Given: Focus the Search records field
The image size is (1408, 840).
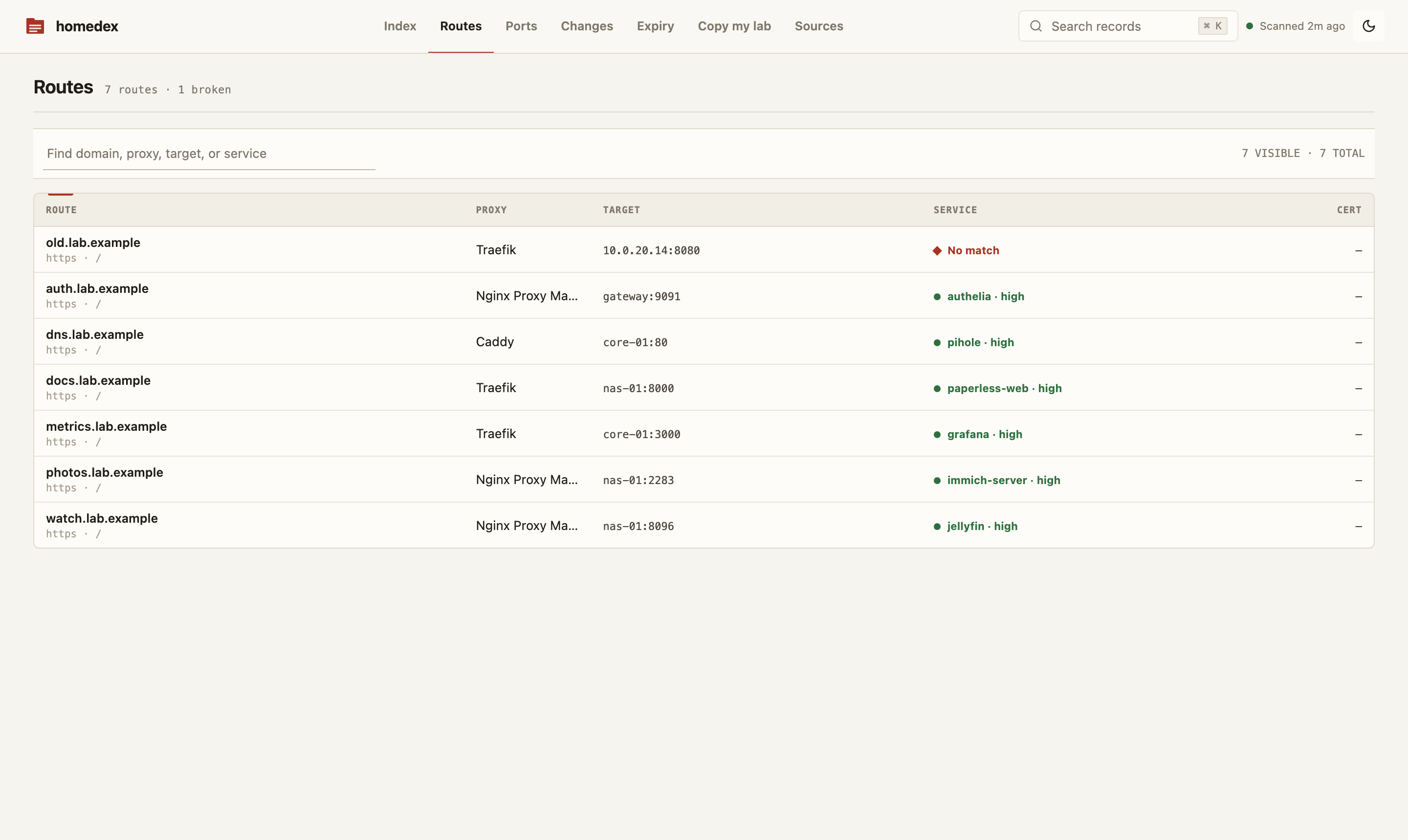Looking at the screenshot, I should (x=1127, y=26).
